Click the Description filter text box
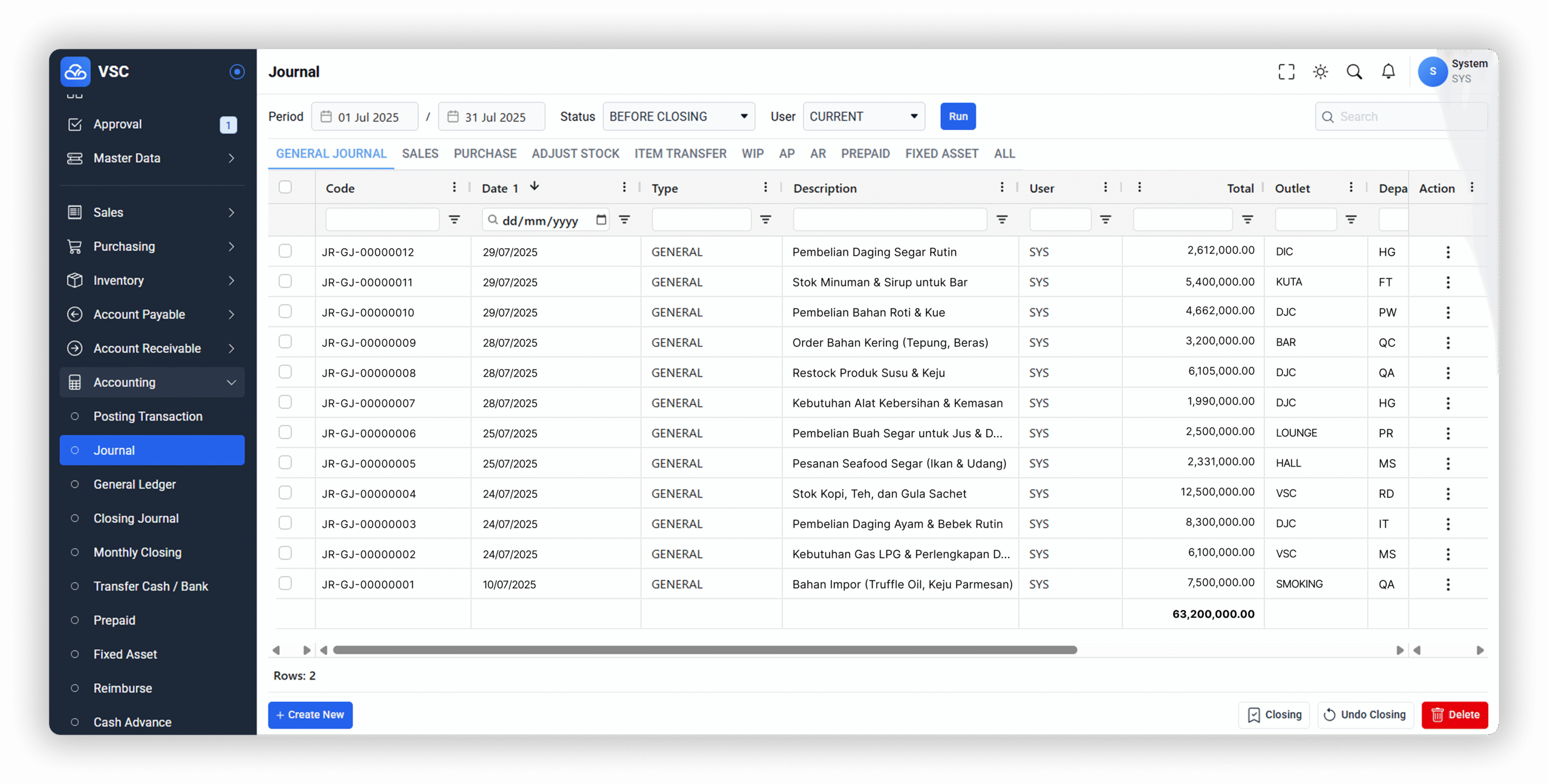1548x784 pixels. point(889,219)
